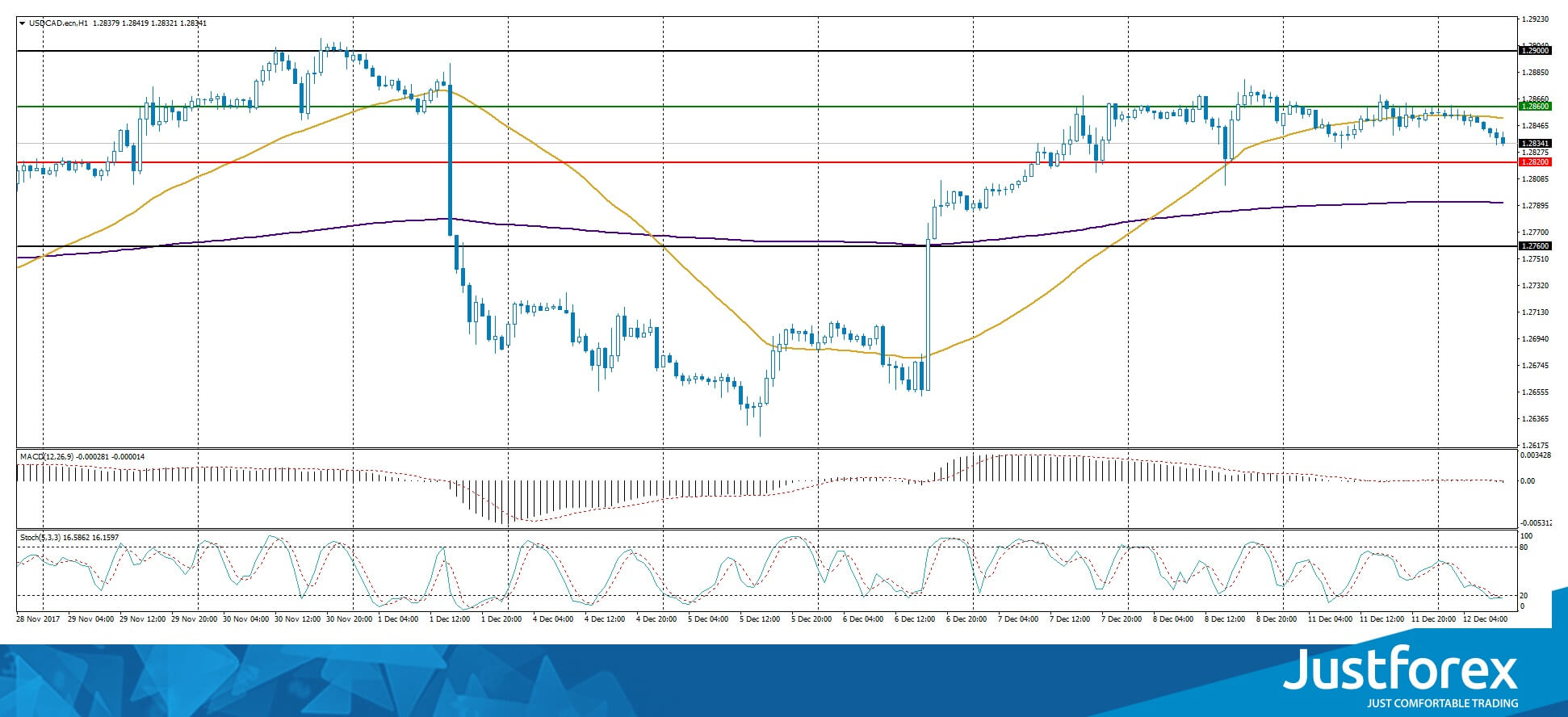Click the 12 Dec 04:00 time label
The height and width of the screenshot is (717, 1568).
1484,619
